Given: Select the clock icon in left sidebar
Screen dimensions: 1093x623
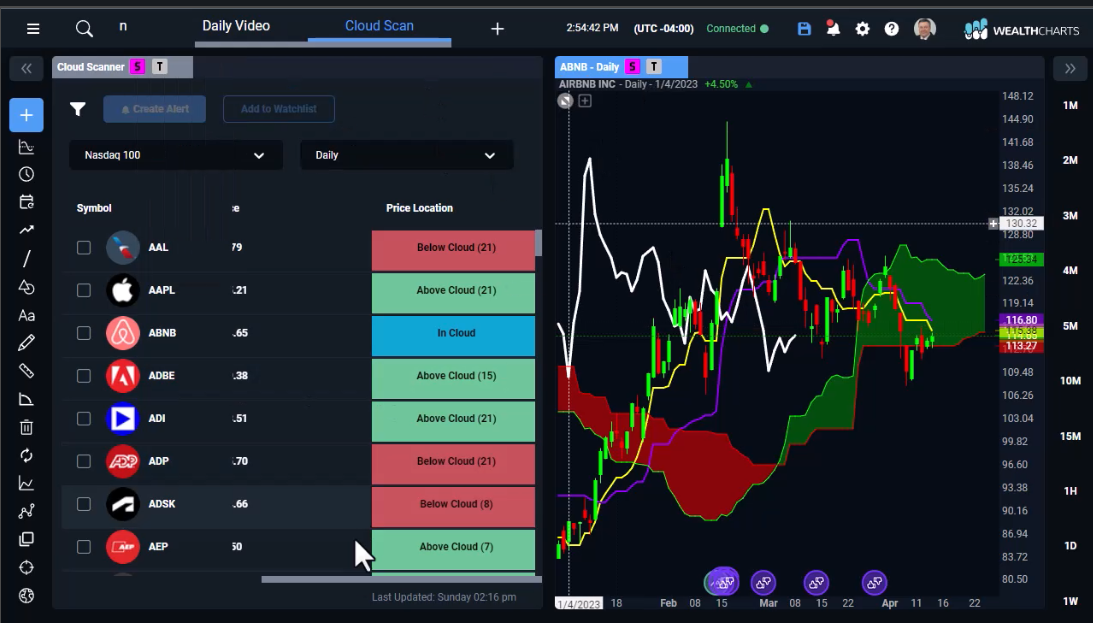Looking at the screenshot, I should point(26,174).
